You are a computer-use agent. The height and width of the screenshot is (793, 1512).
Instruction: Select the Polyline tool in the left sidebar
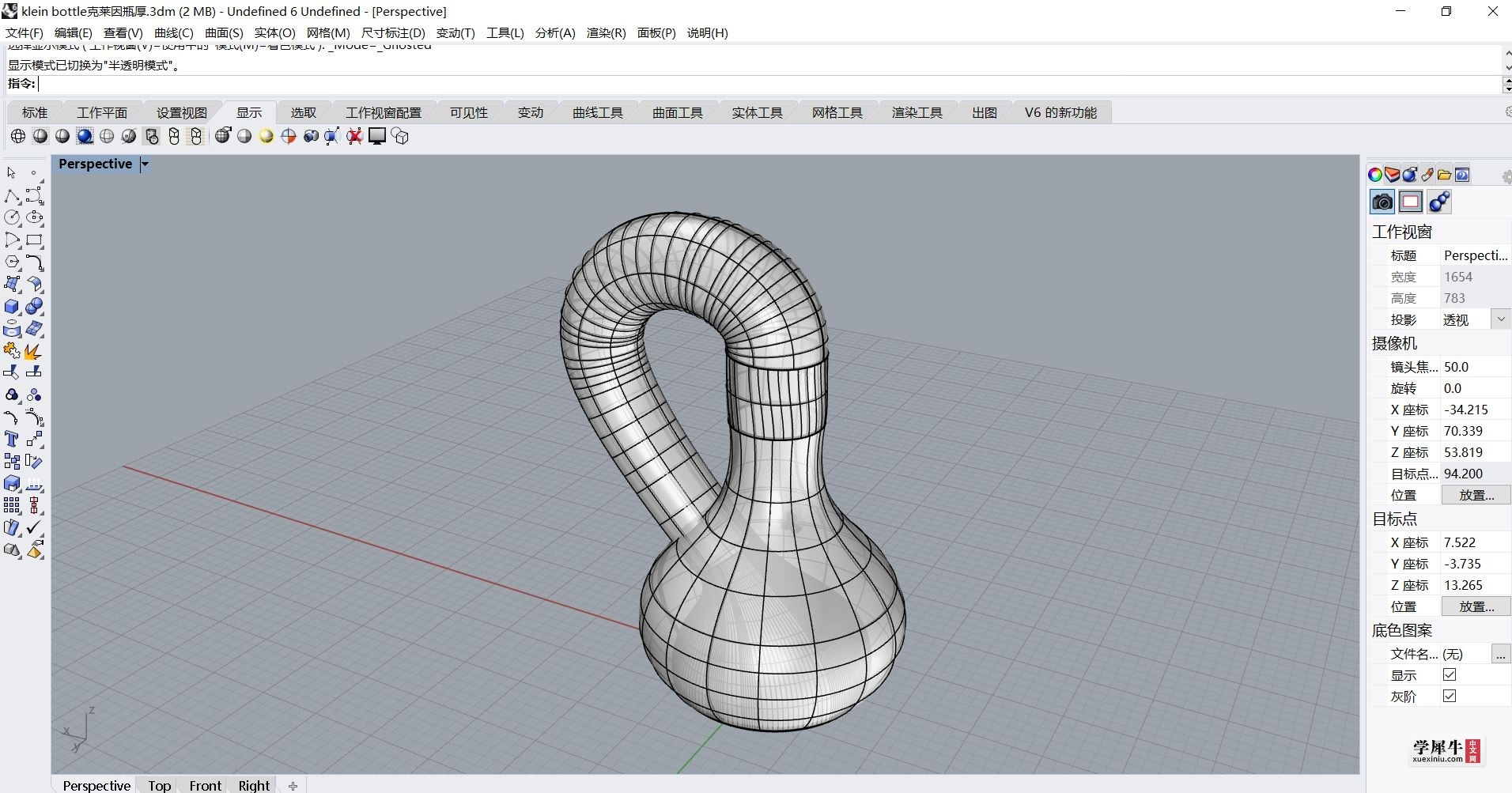pos(12,195)
